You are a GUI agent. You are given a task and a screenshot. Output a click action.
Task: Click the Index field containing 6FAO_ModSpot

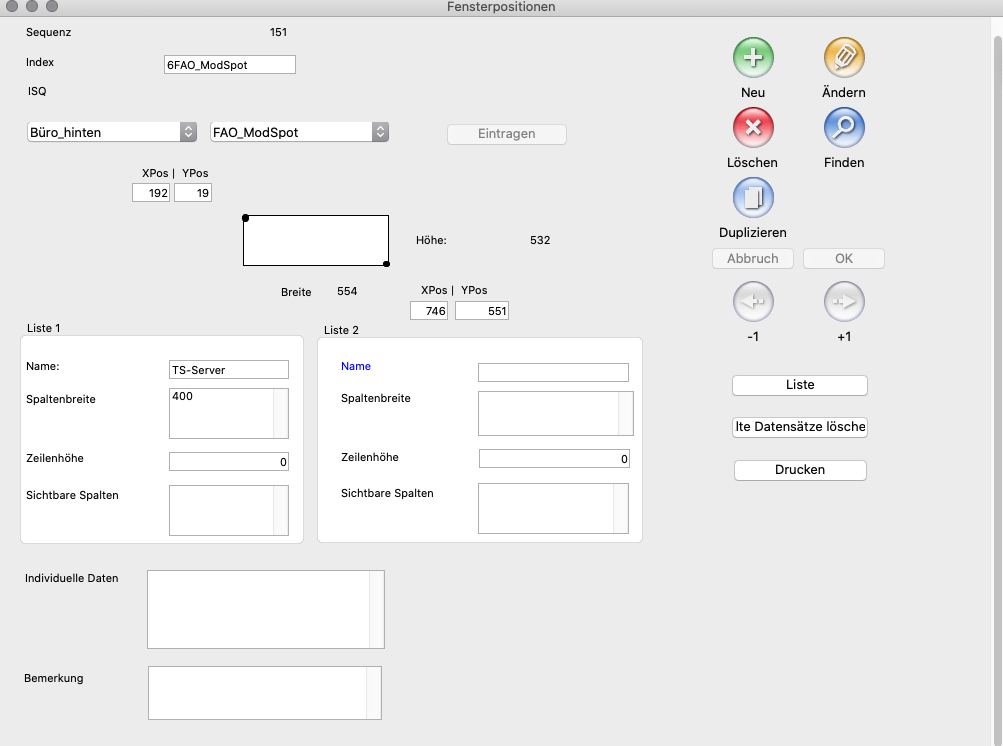tap(230, 65)
